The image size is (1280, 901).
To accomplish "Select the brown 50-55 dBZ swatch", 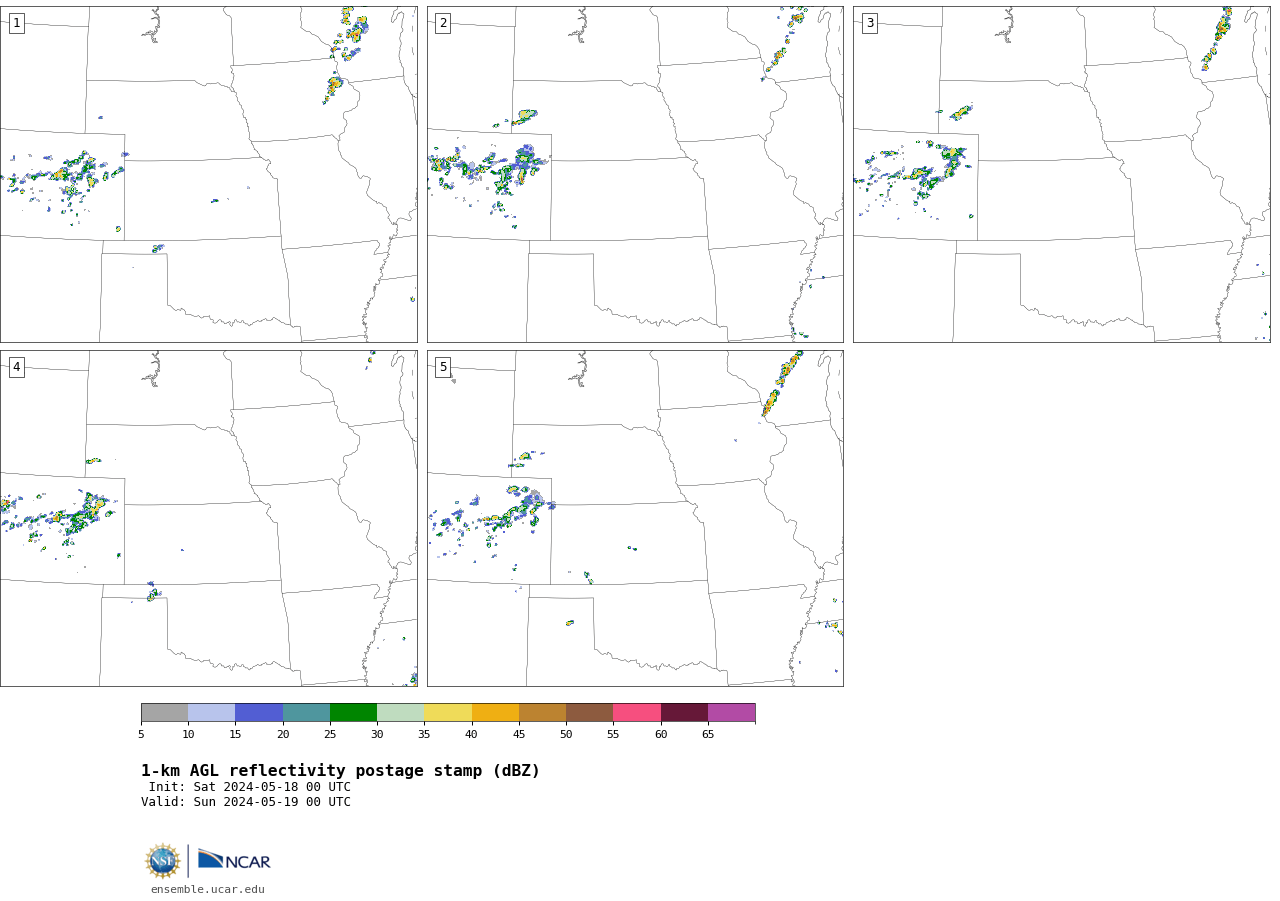I will (x=590, y=713).
